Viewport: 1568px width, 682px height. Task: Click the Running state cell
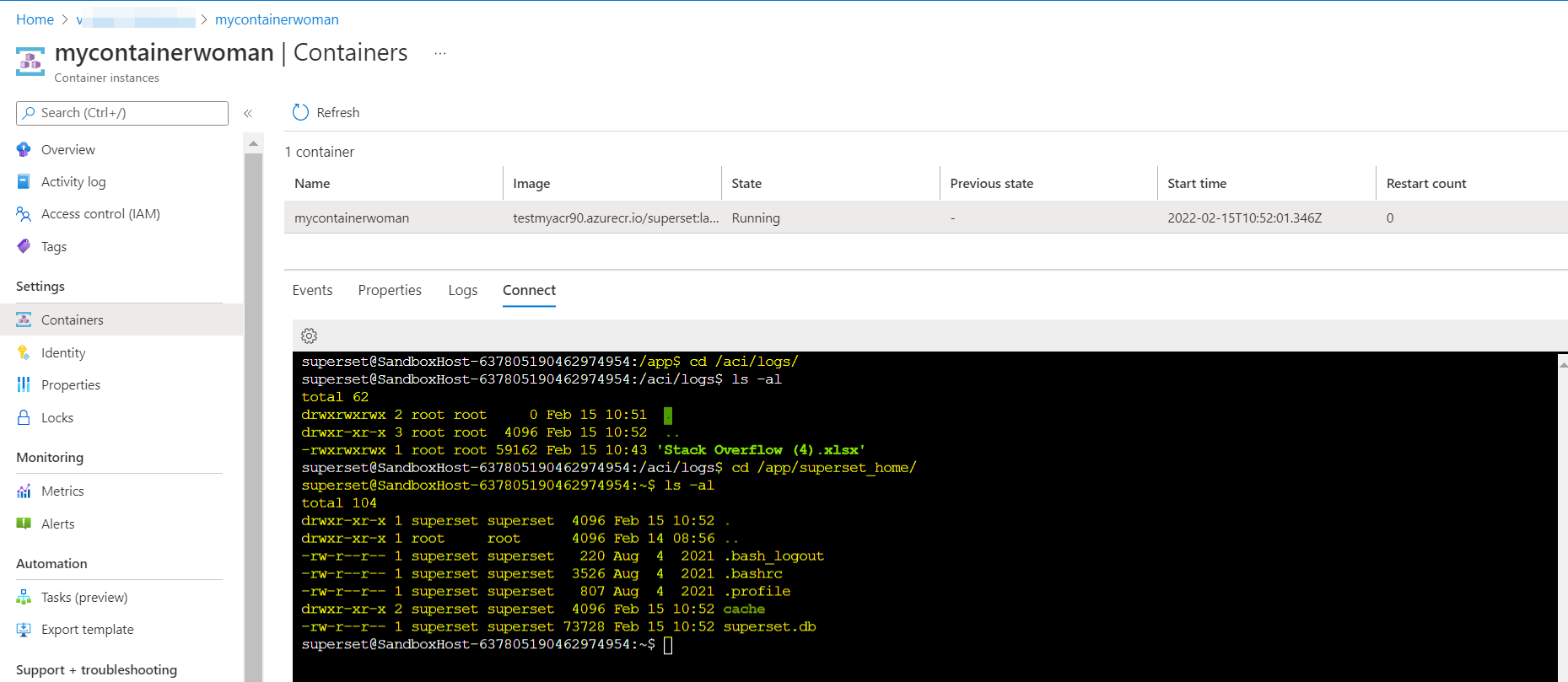756,217
